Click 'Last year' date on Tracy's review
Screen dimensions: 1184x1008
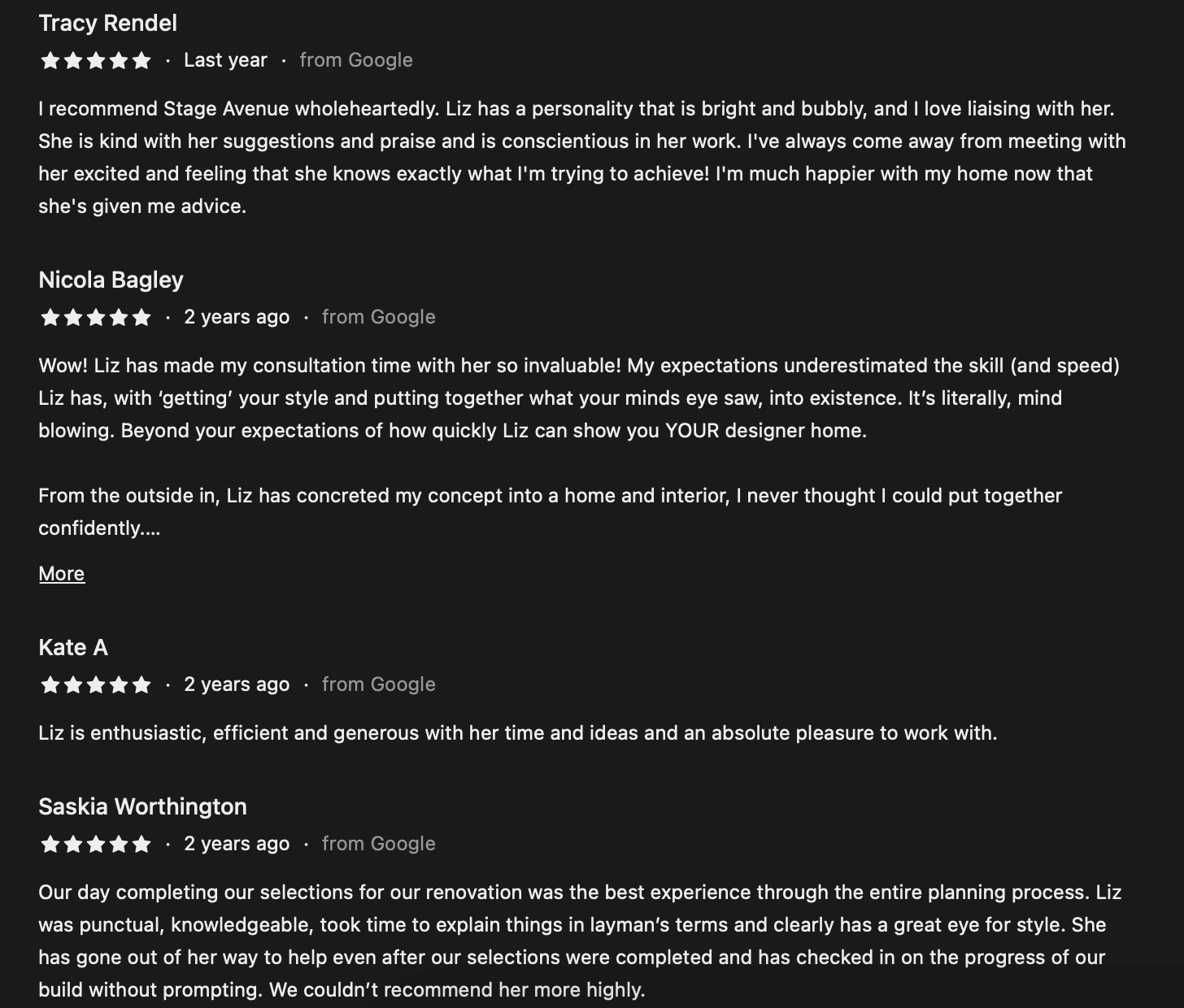click(x=225, y=60)
